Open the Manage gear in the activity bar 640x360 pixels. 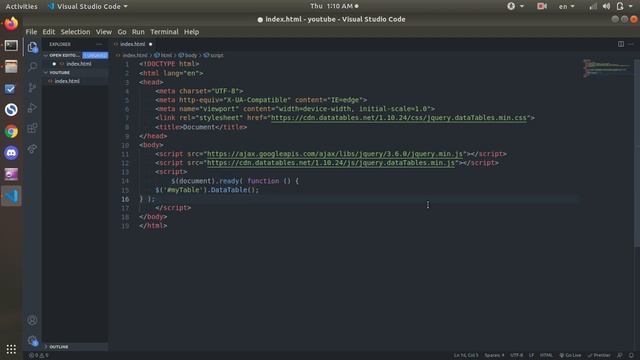(33, 340)
